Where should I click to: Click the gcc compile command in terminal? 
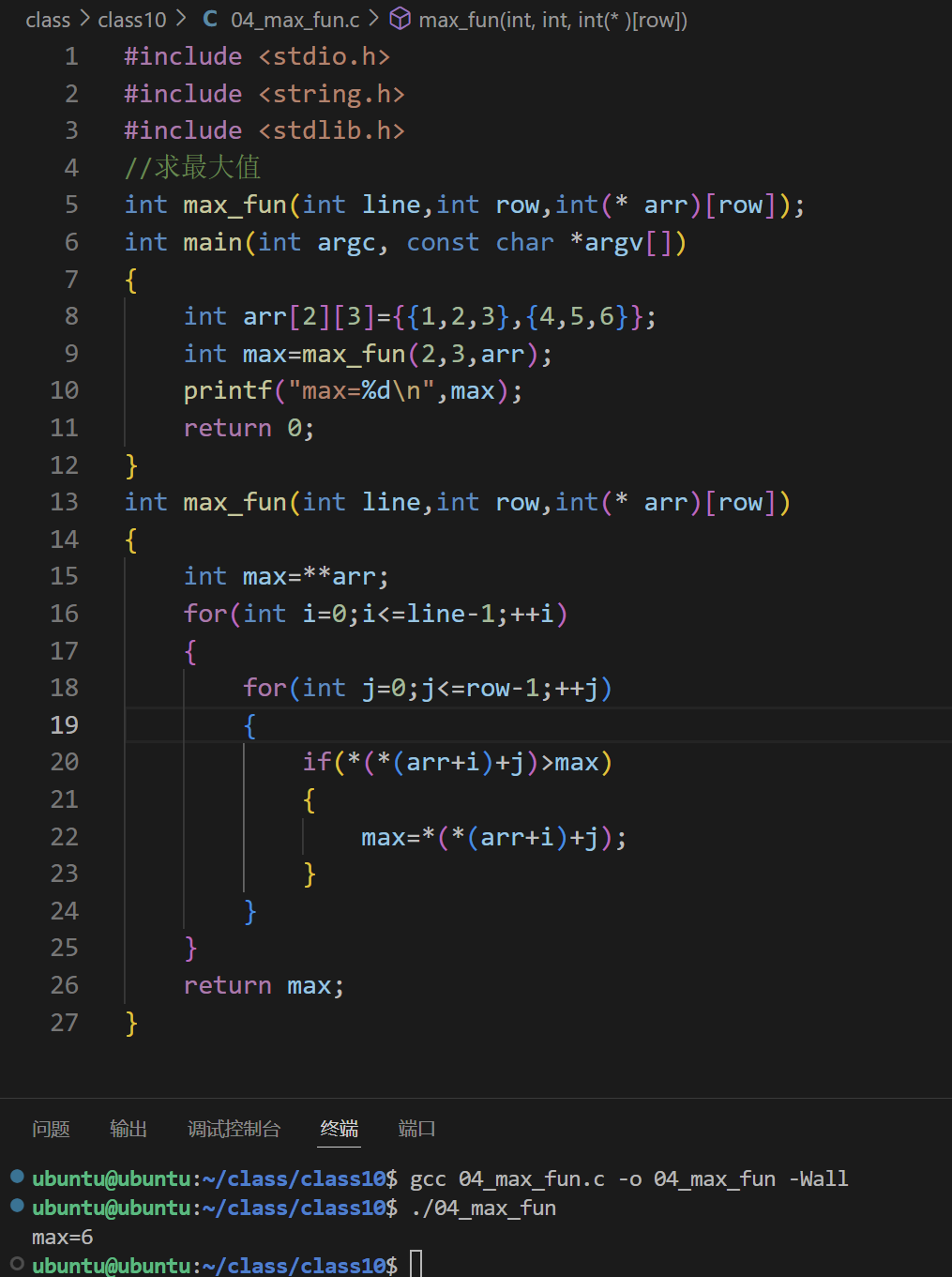coord(628,1178)
